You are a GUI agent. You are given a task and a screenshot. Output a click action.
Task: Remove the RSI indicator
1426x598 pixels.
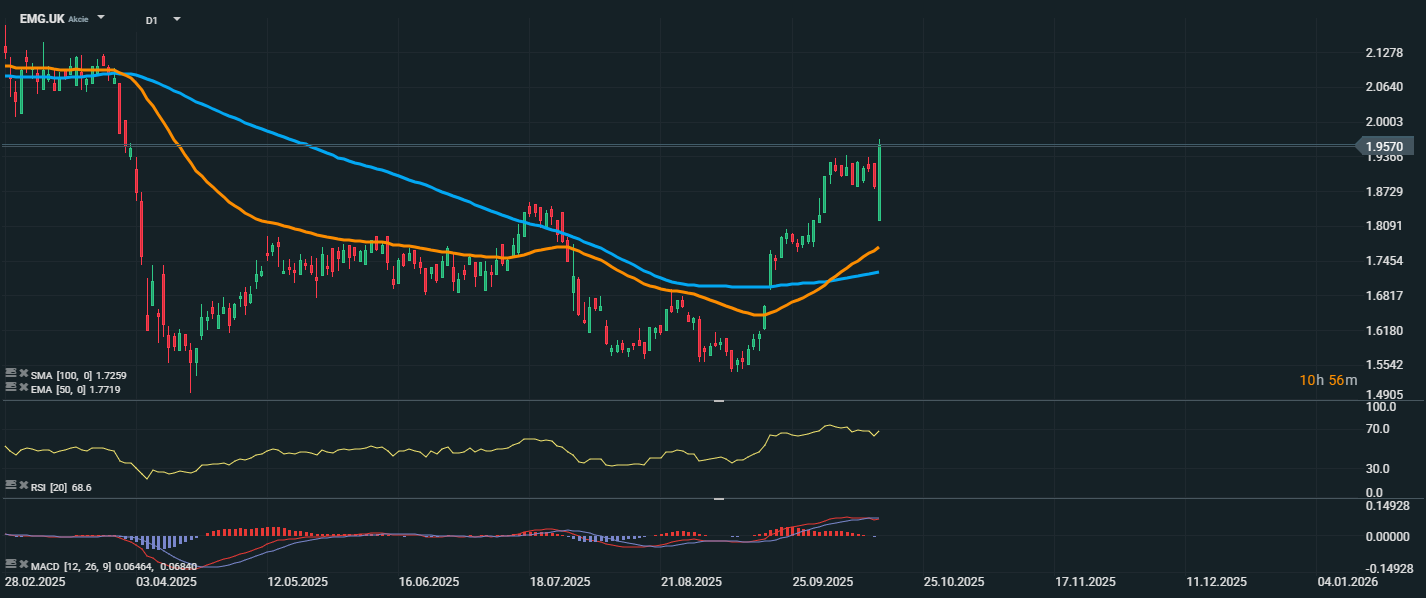click(22, 486)
